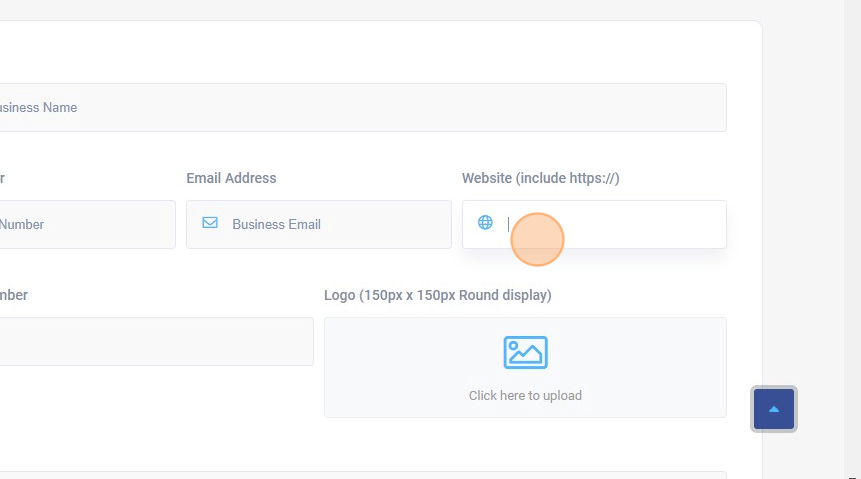Click the Email Address field label
The image size is (861, 479).
pyautogui.click(x=231, y=178)
